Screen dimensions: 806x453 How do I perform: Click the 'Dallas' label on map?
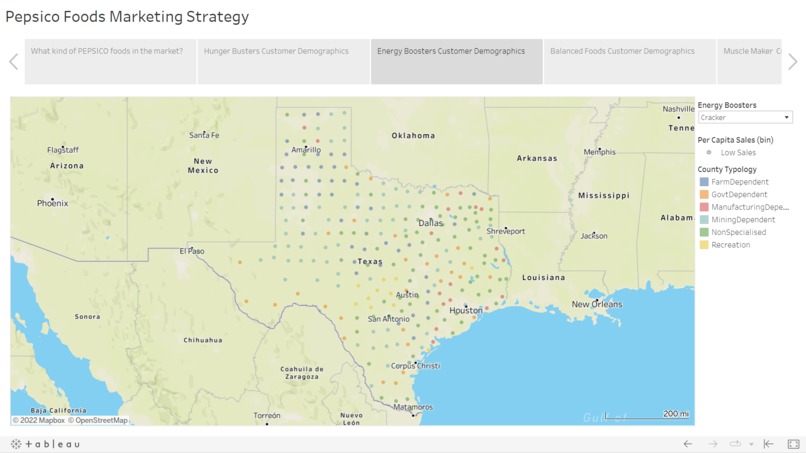coord(430,223)
